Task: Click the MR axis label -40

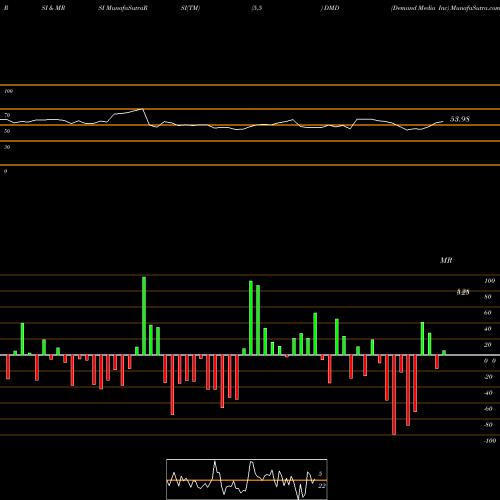Action: coord(488,393)
